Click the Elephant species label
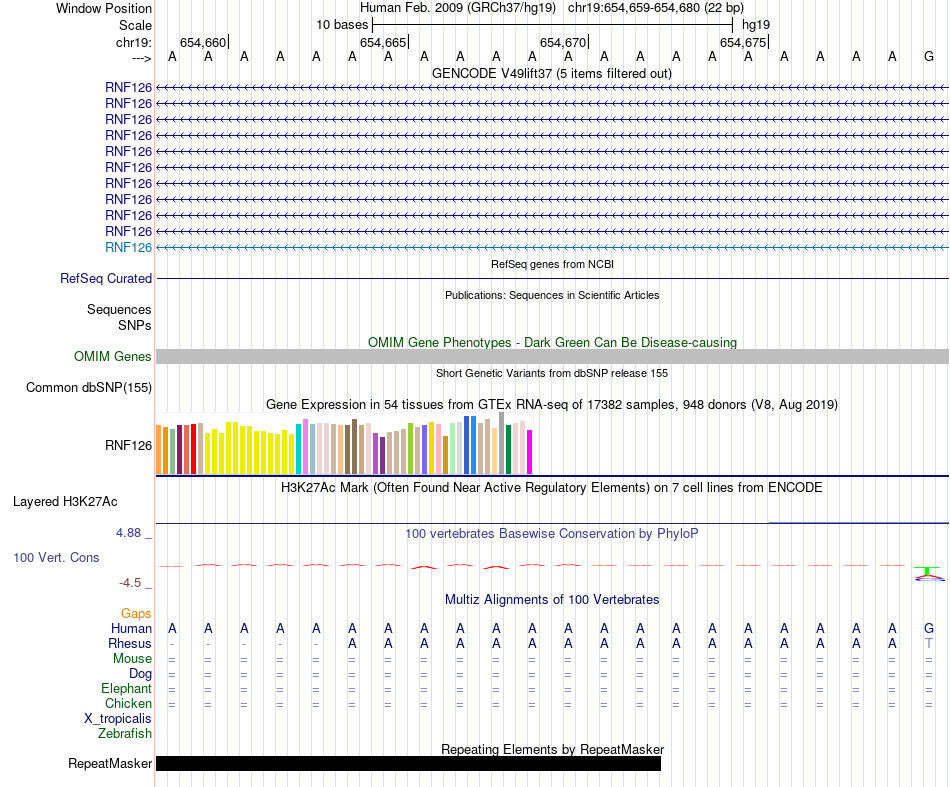 (127, 688)
